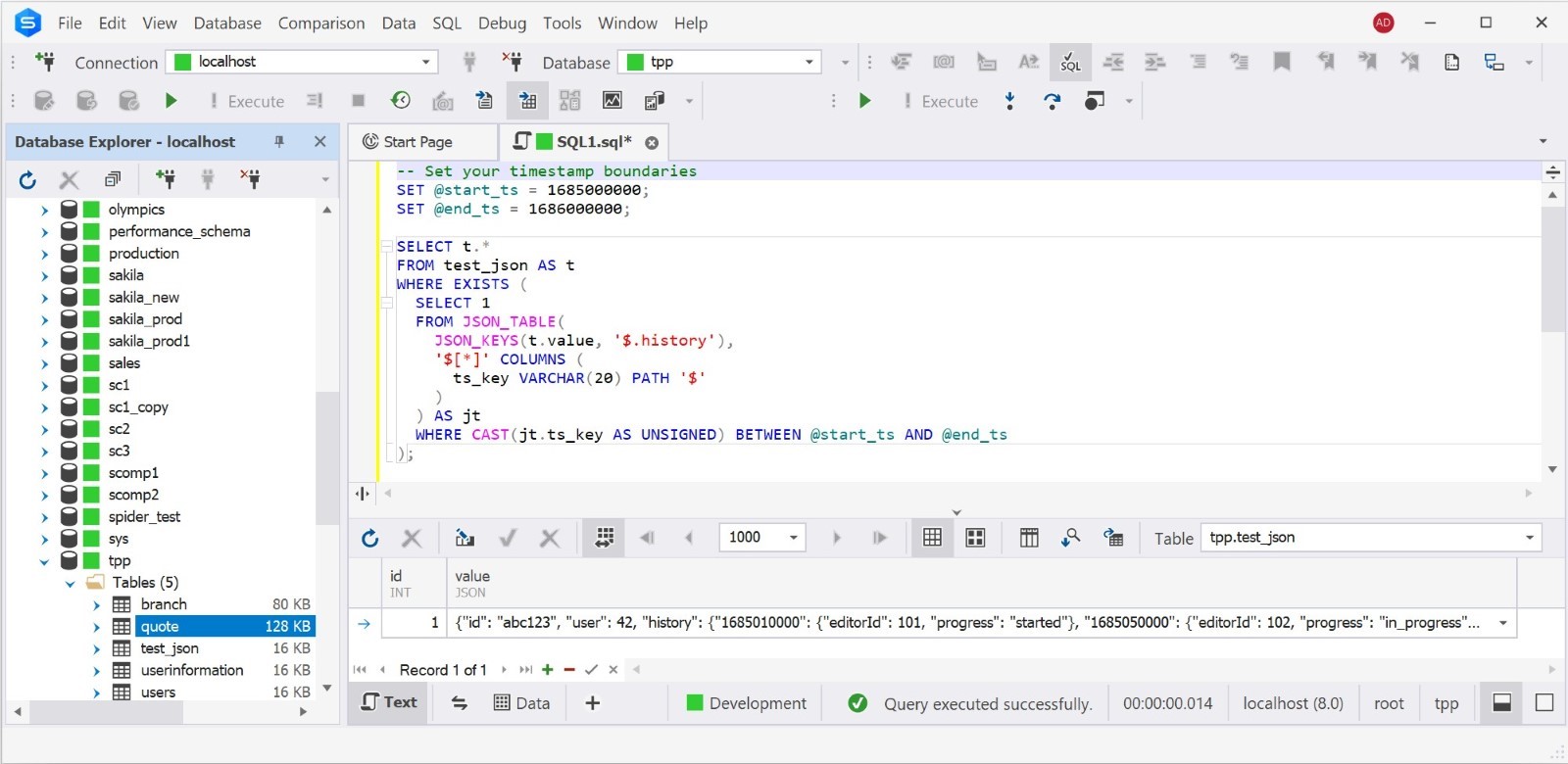1568x764 pixels.
Task: Collapse the Tables (5) folder
Action: [70, 583]
